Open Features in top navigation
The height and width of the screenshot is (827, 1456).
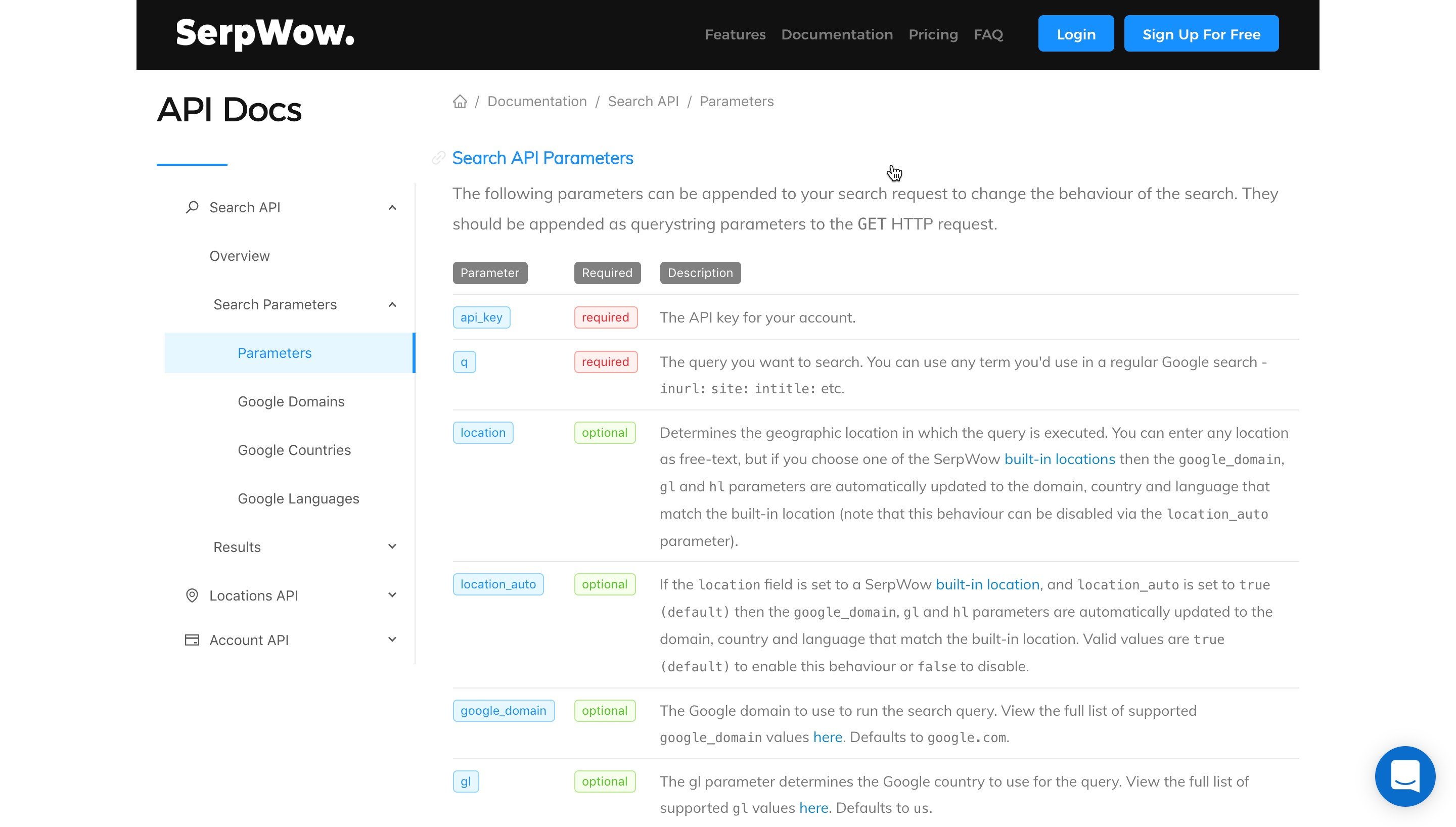tap(736, 34)
